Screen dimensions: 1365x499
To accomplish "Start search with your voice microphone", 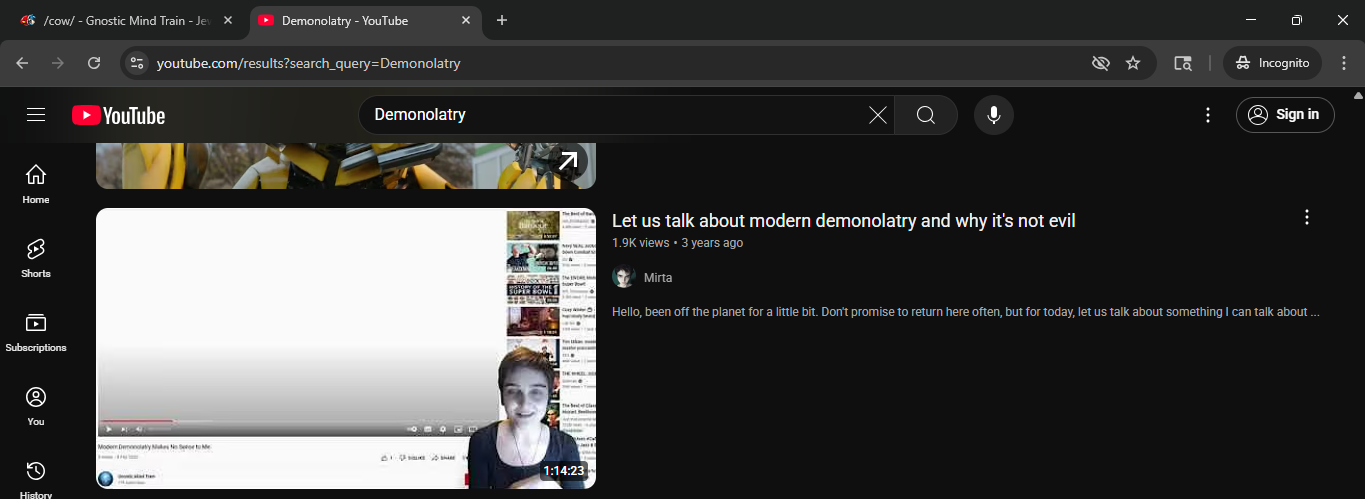I will click(994, 115).
